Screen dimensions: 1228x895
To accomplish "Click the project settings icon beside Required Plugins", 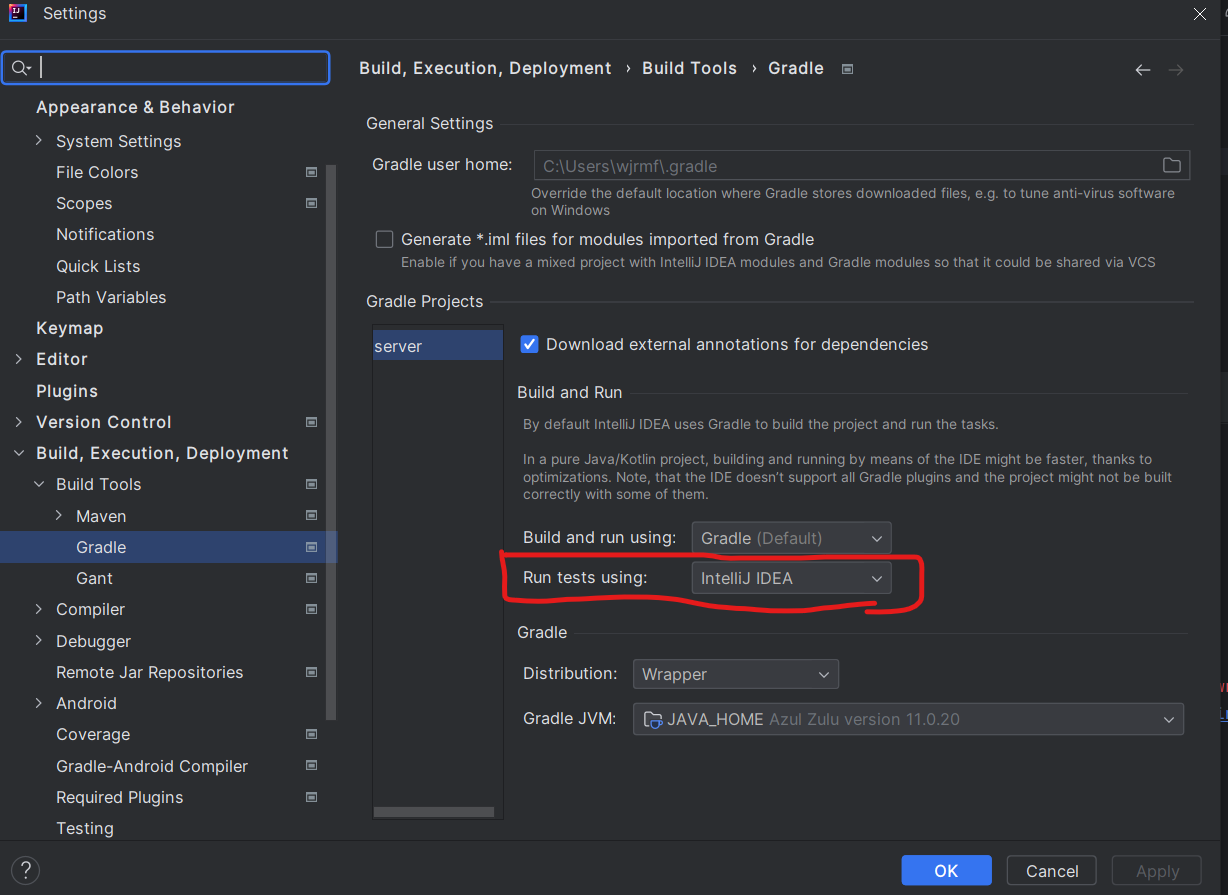I will click(x=311, y=797).
